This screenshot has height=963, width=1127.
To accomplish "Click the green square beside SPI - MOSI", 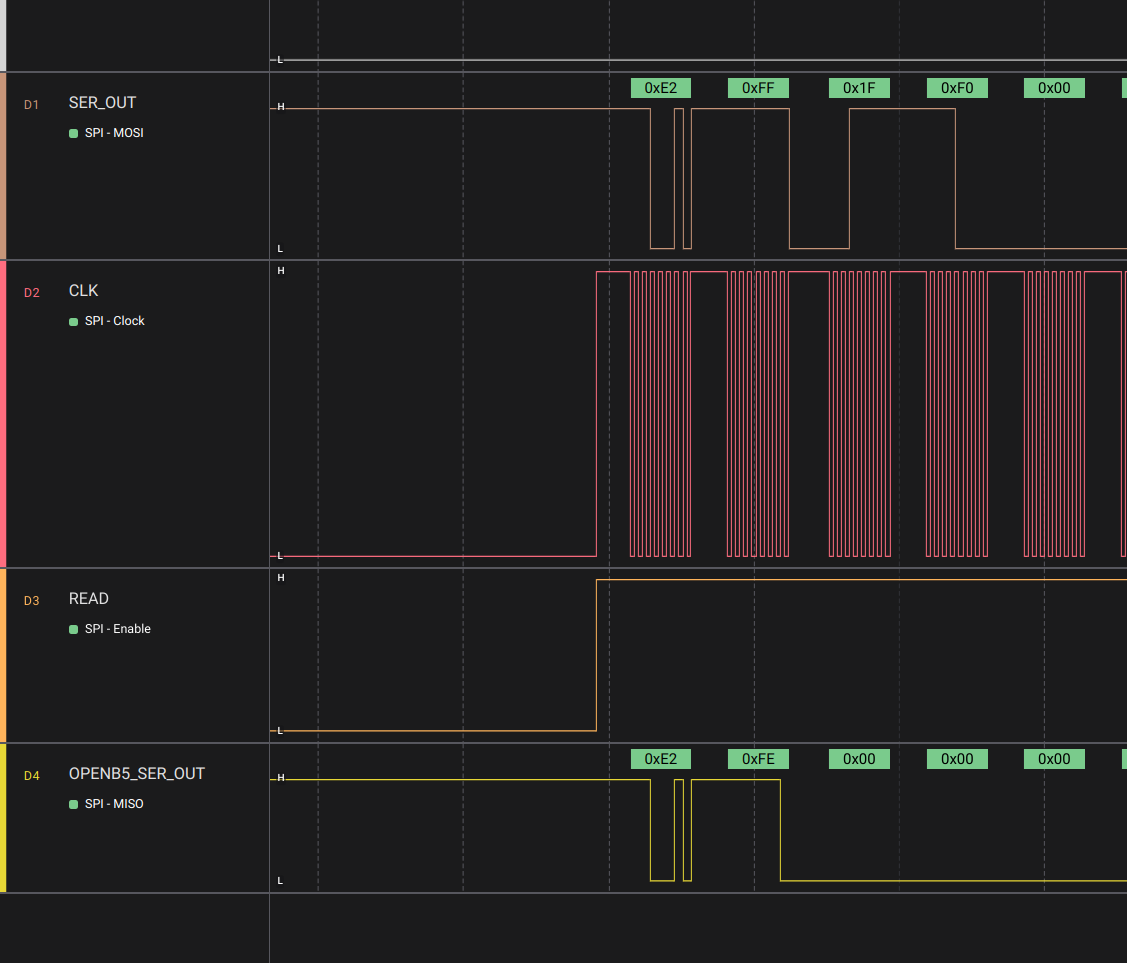I will (74, 133).
